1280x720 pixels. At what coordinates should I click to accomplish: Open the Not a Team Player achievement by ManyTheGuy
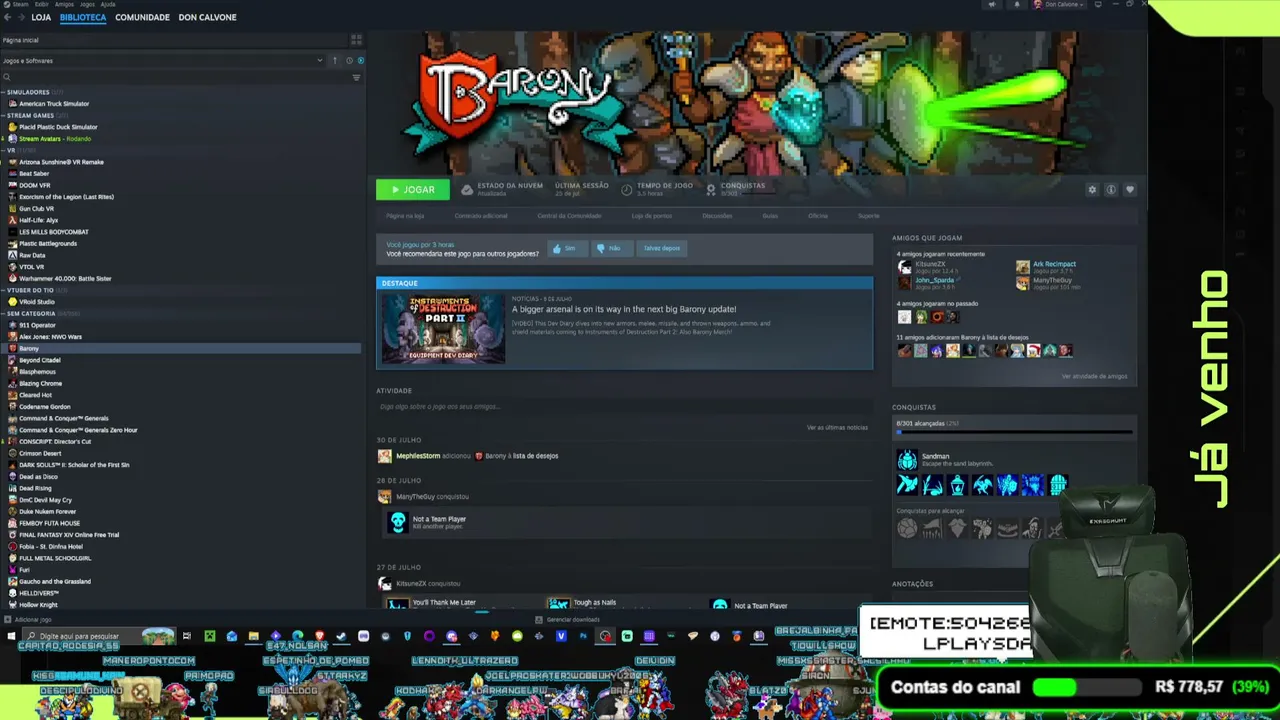[x=398, y=522]
